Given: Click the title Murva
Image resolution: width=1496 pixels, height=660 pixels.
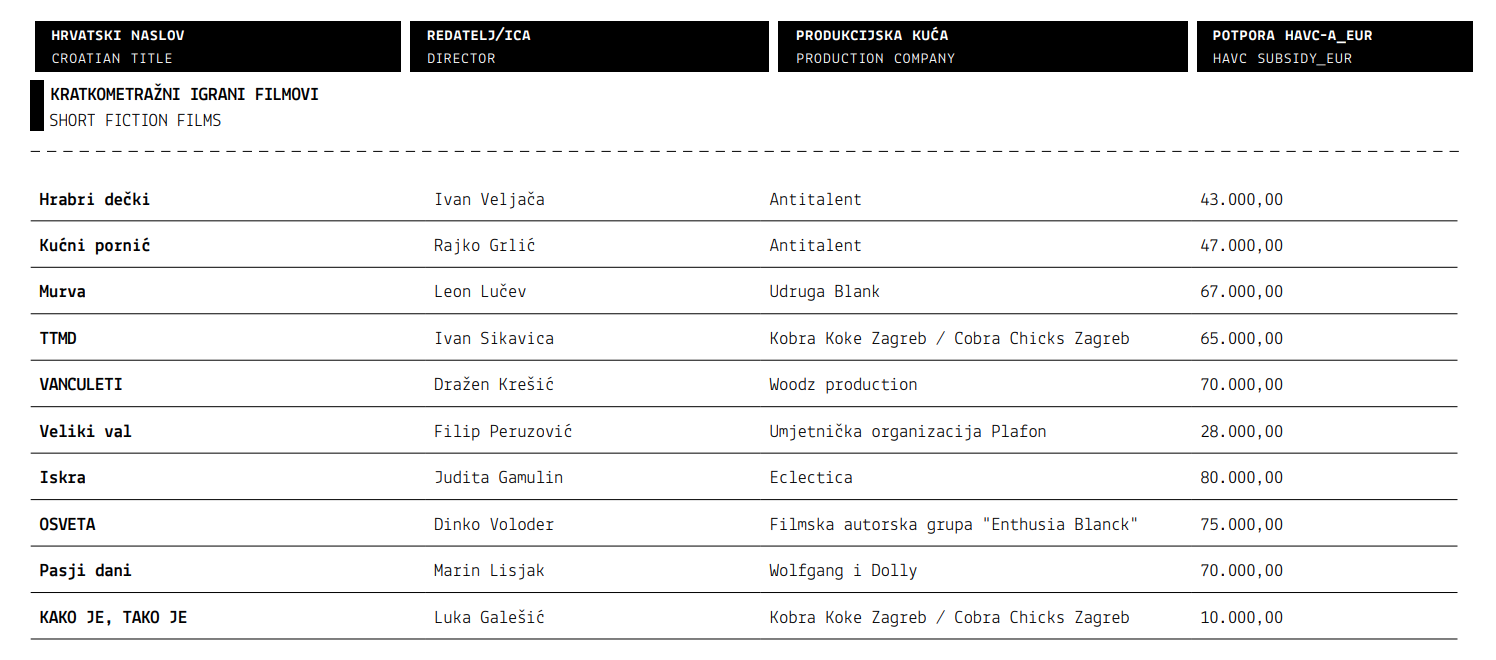Looking at the screenshot, I should (62, 292).
